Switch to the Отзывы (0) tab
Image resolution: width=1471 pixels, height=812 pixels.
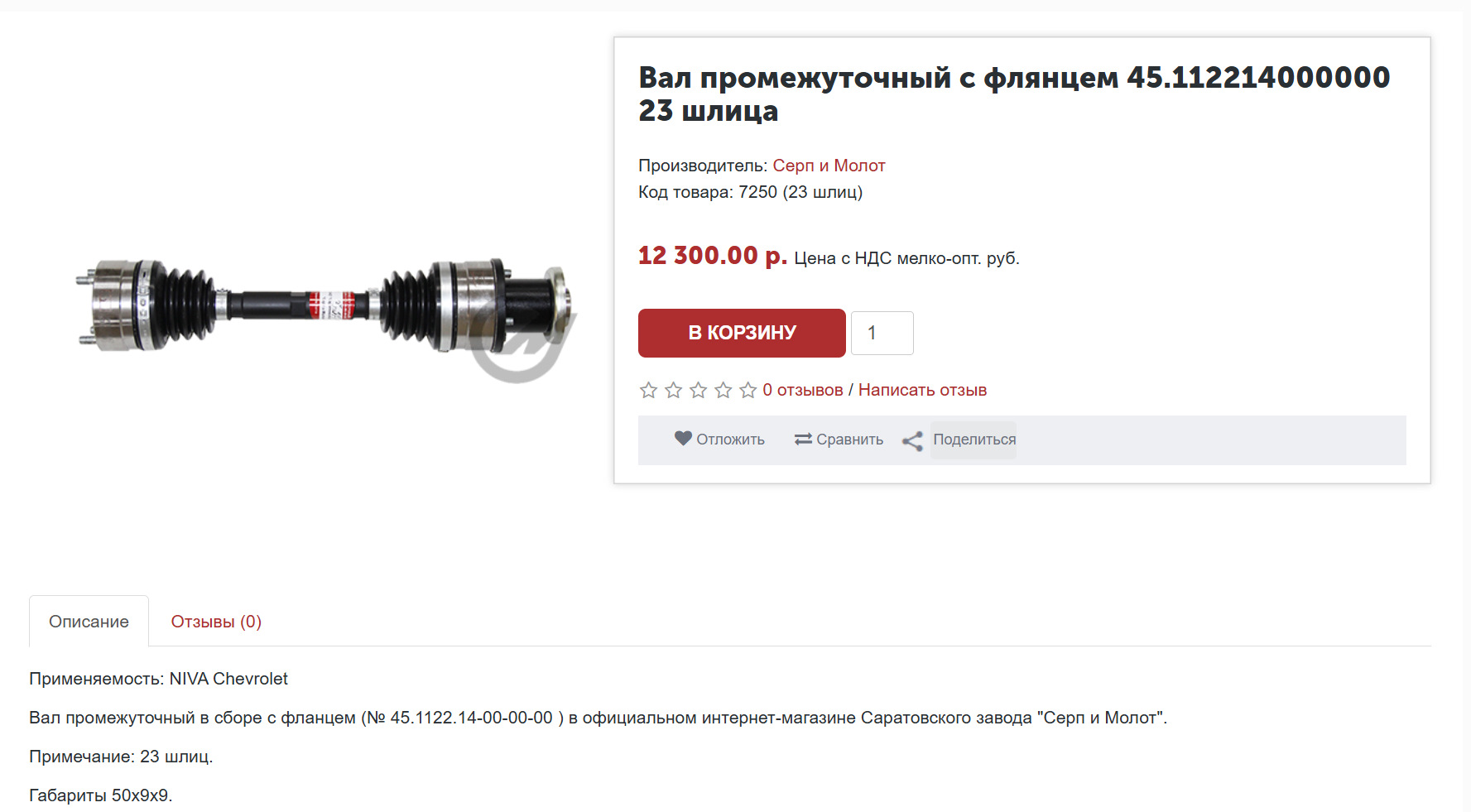coord(216,622)
